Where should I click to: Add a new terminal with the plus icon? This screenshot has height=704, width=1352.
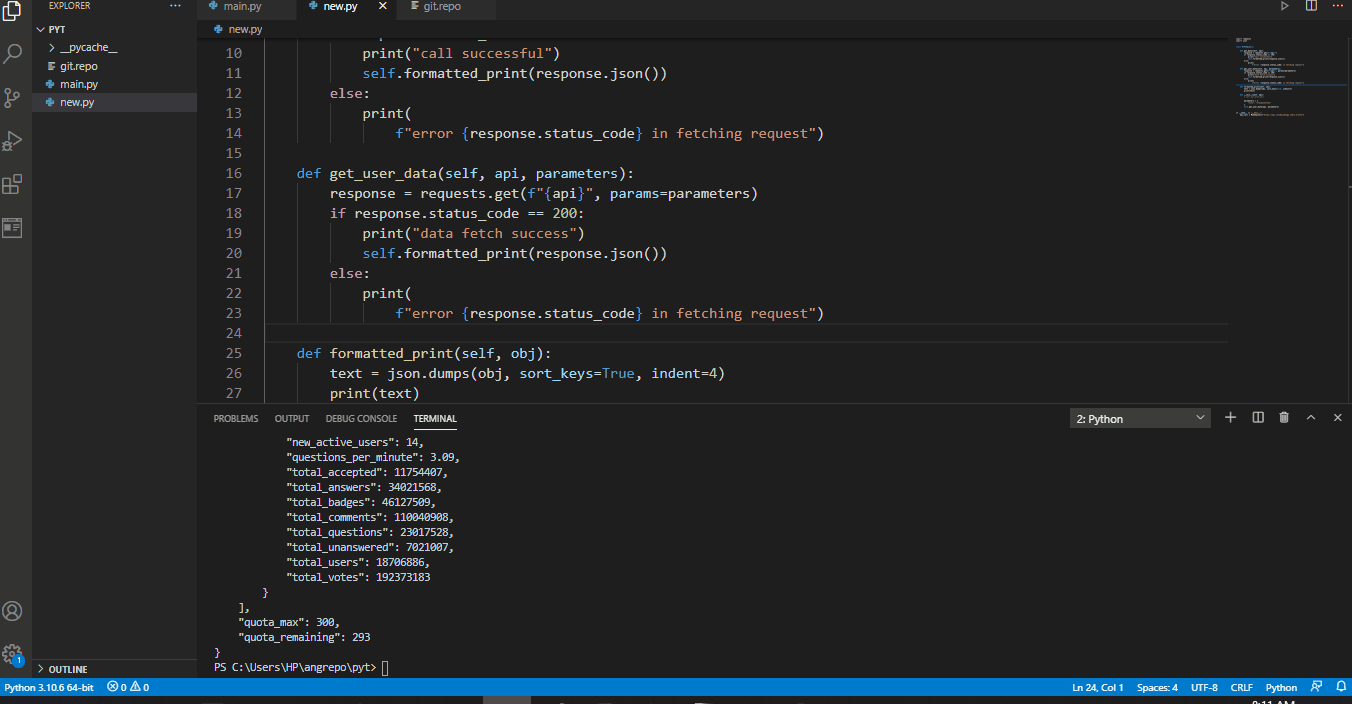(x=1230, y=417)
